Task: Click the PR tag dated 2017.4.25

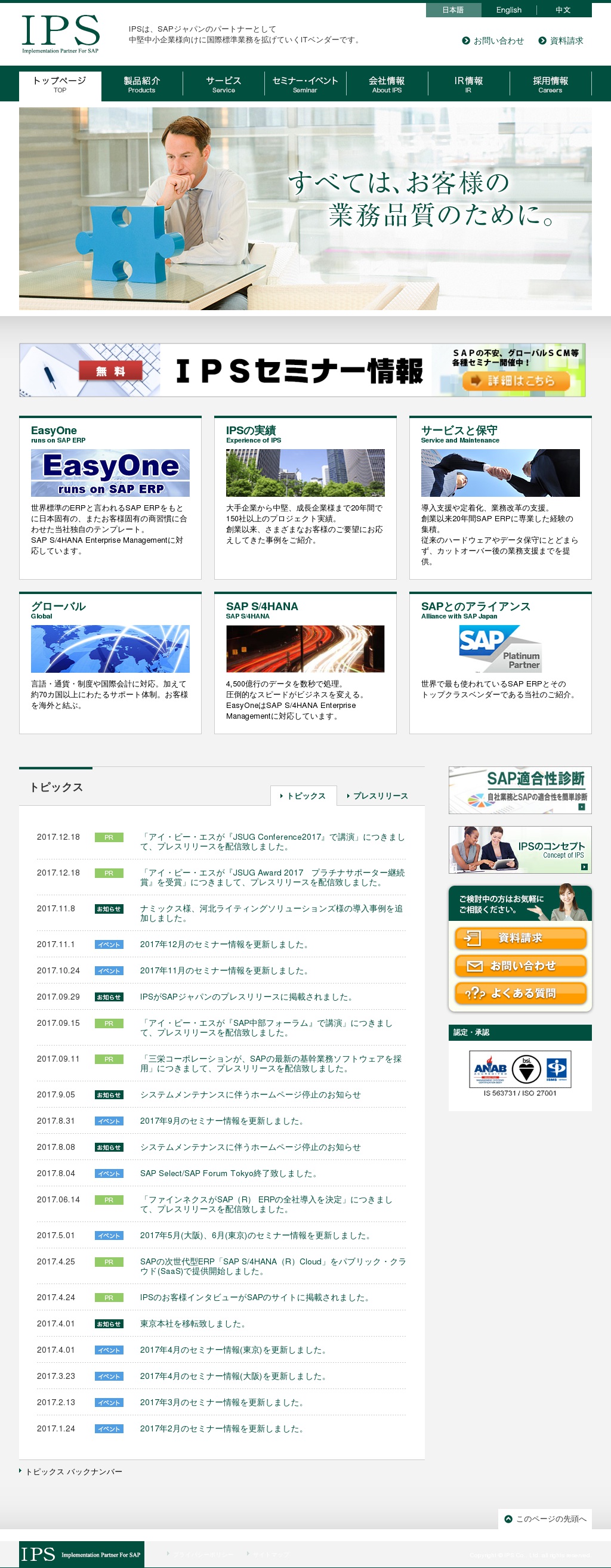Action: click(x=109, y=1262)
